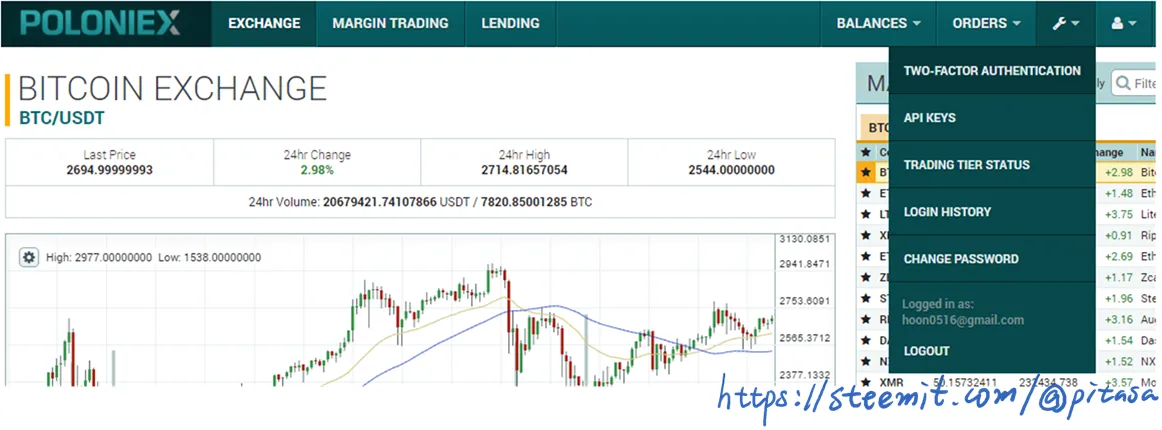
Task: Click the Poloniex logo
Action: click(100, 23)
